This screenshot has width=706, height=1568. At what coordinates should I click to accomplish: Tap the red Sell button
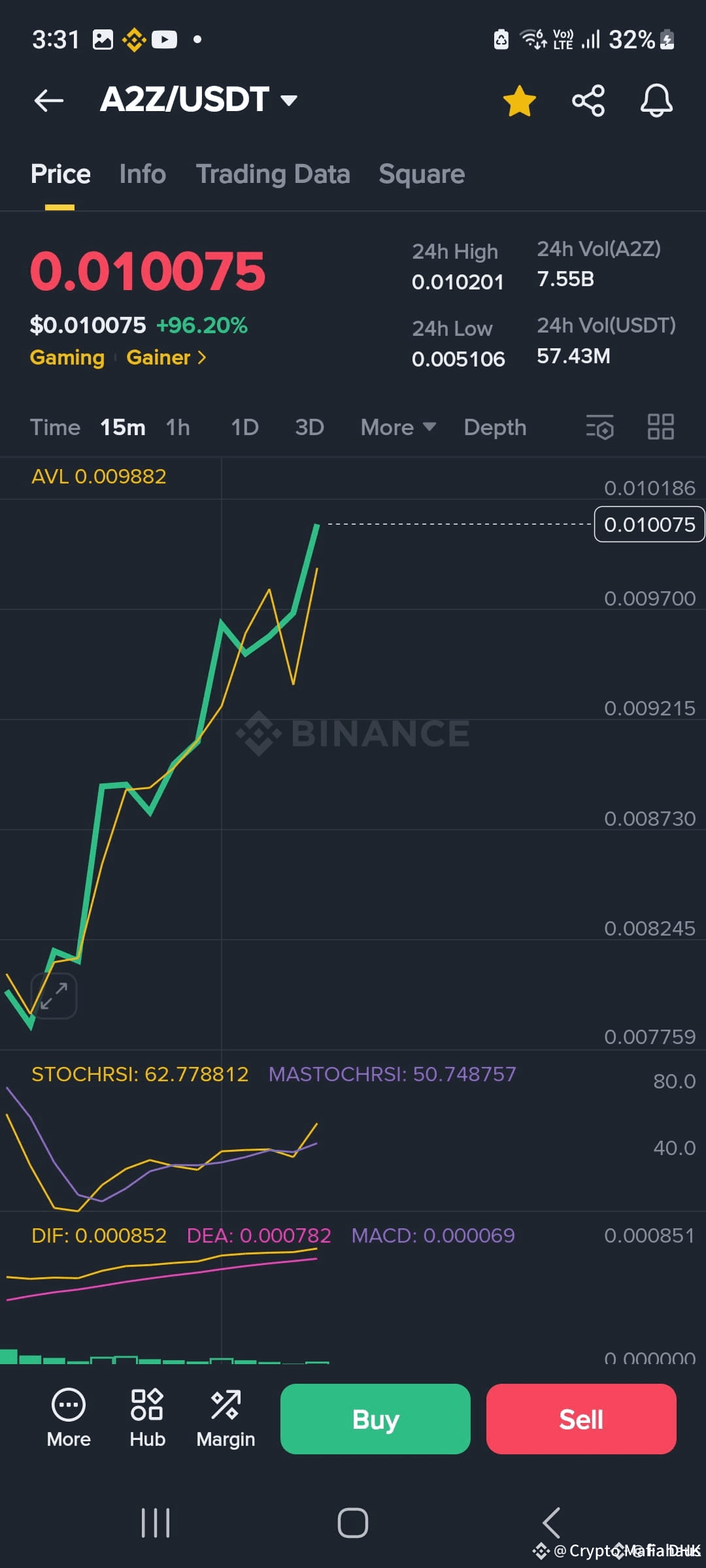click(x=581, y=1419)
